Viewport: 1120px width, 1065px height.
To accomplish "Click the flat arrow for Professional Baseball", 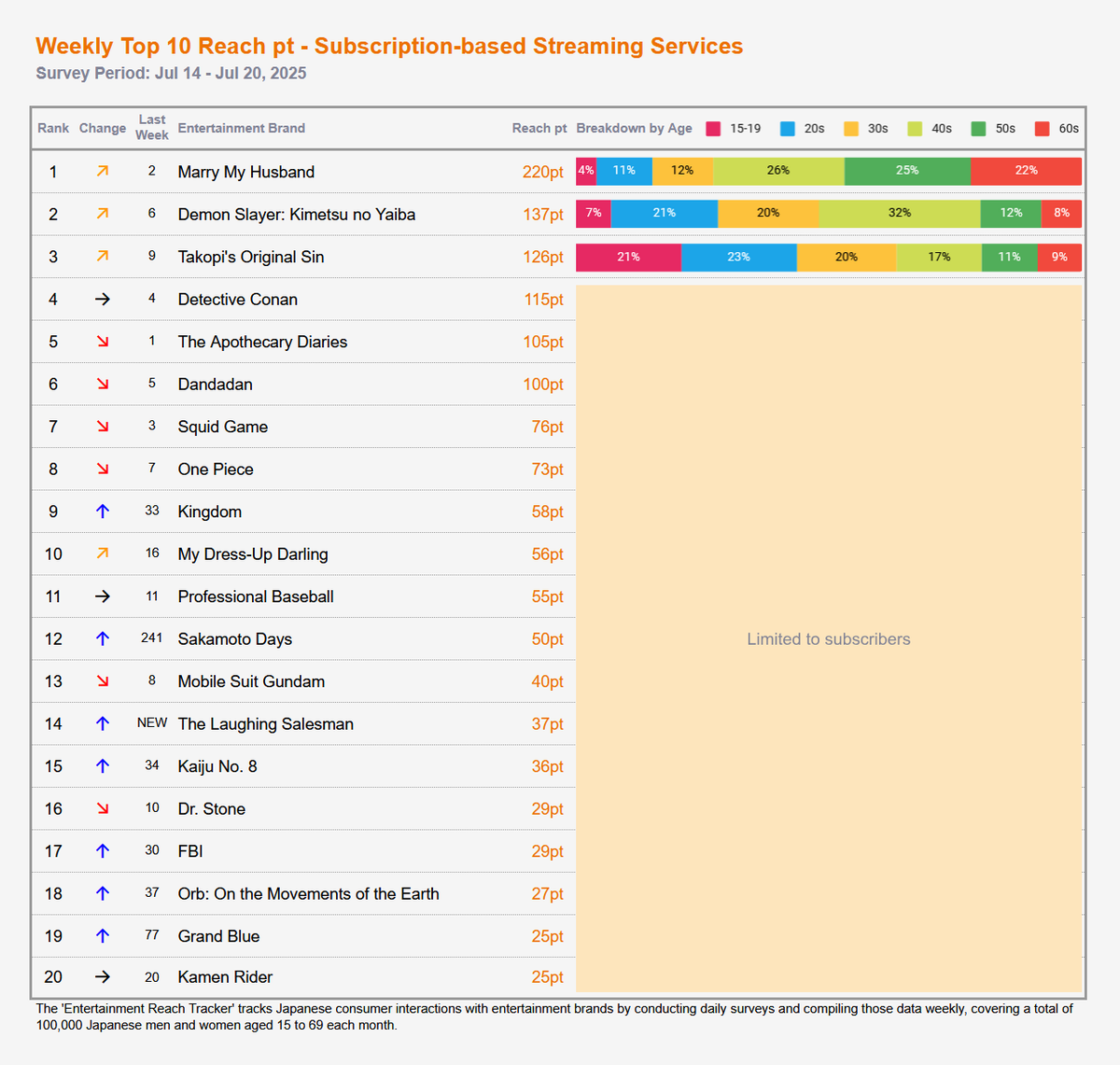I will pyautogui.click(x=103, y=596).
